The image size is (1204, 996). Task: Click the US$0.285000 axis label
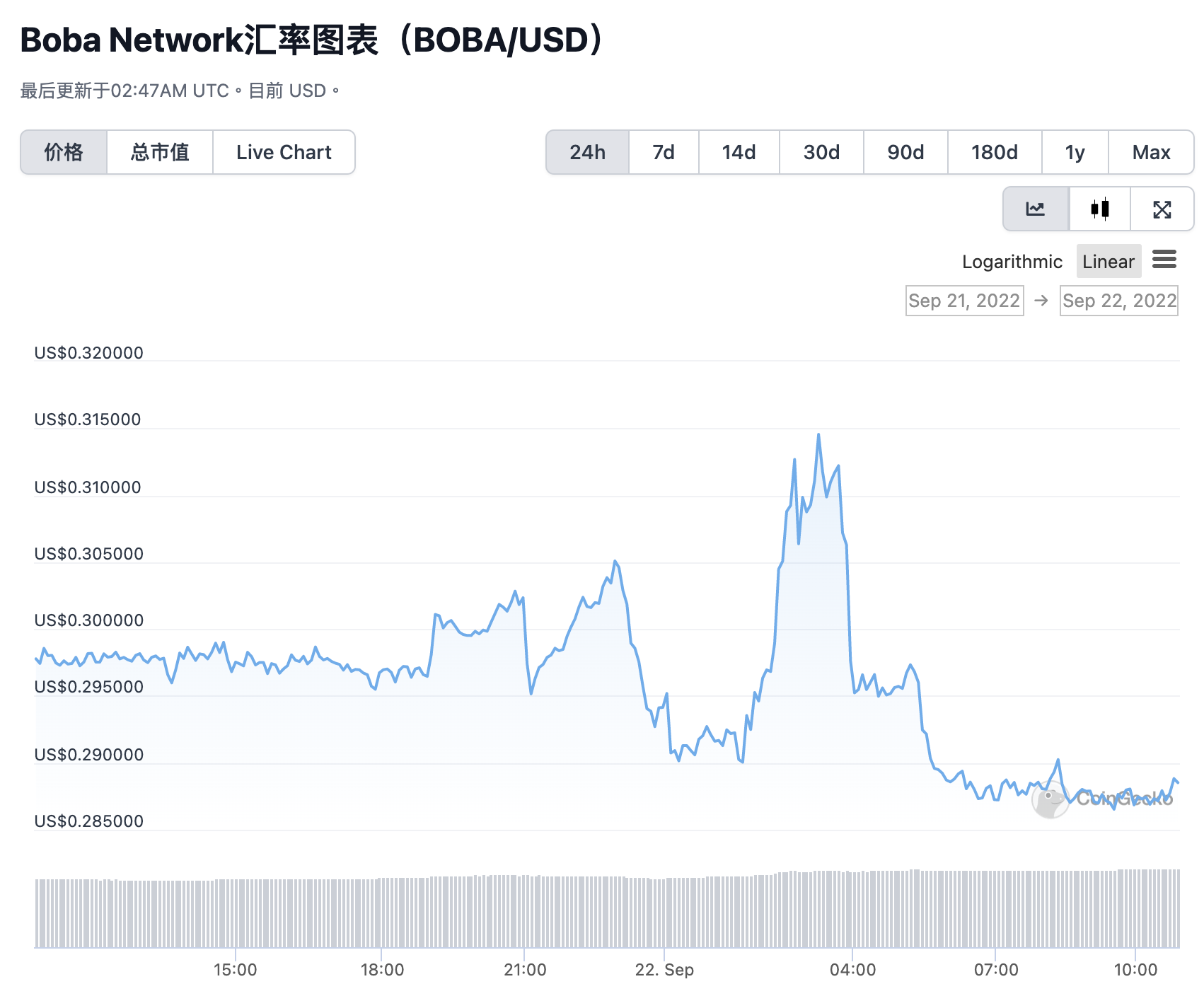(89, 821)
